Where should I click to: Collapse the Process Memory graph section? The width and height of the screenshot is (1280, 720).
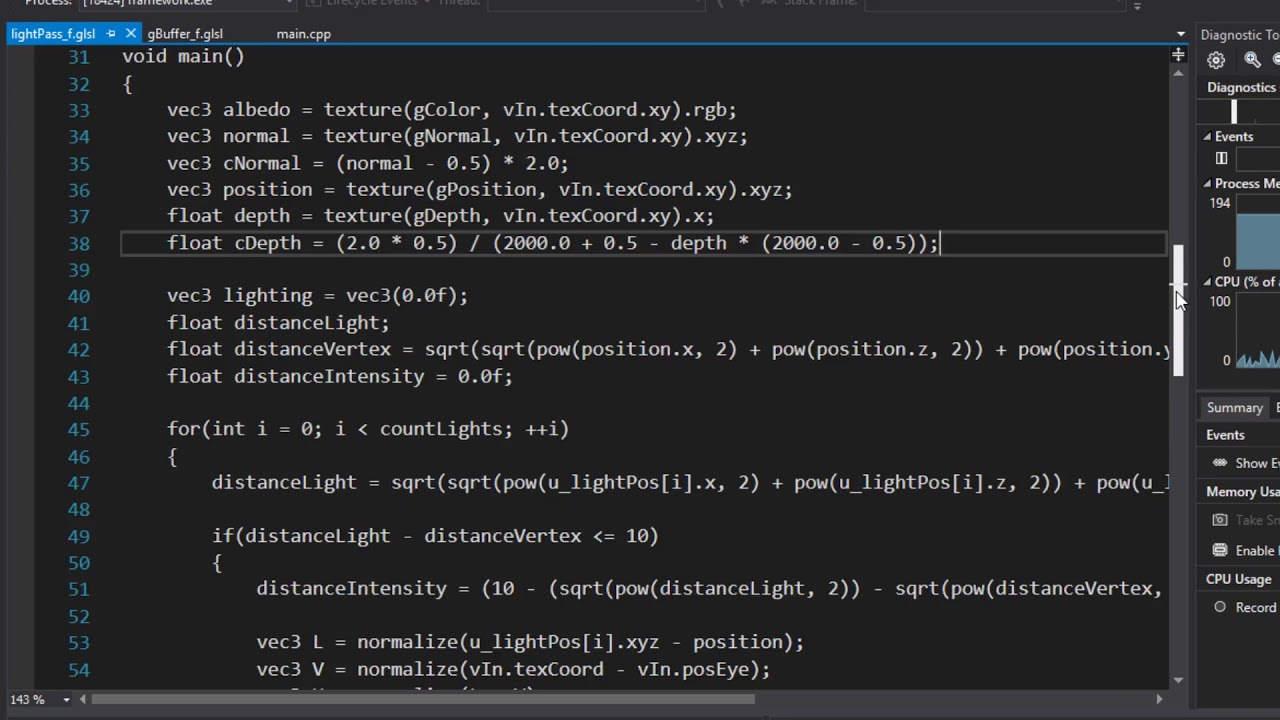(1207, 184)
